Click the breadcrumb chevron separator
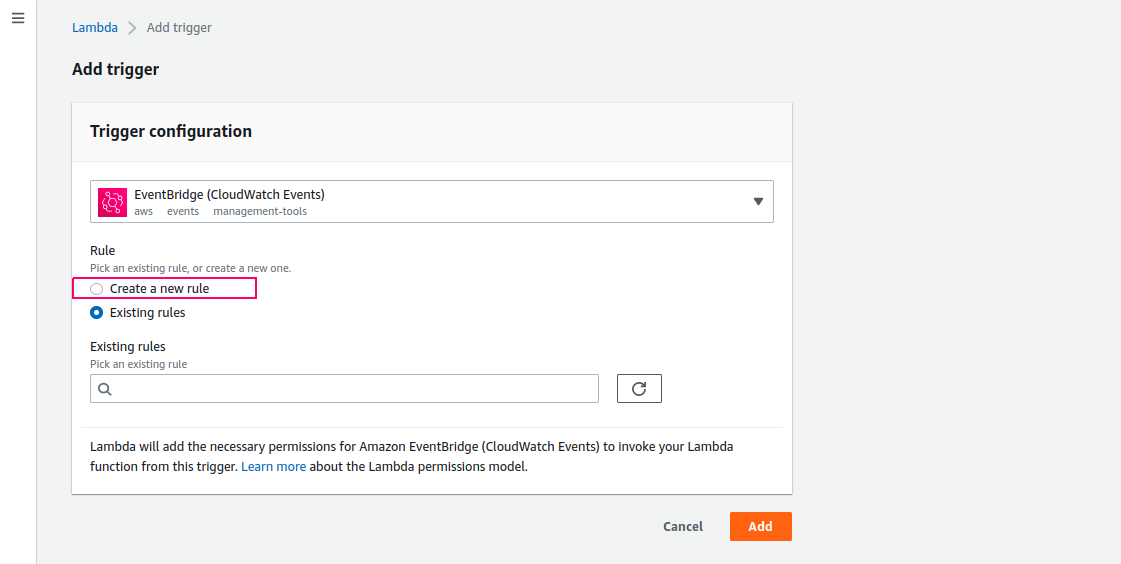This screenshot has width=1121, height=564. click(x=132, y=28)
